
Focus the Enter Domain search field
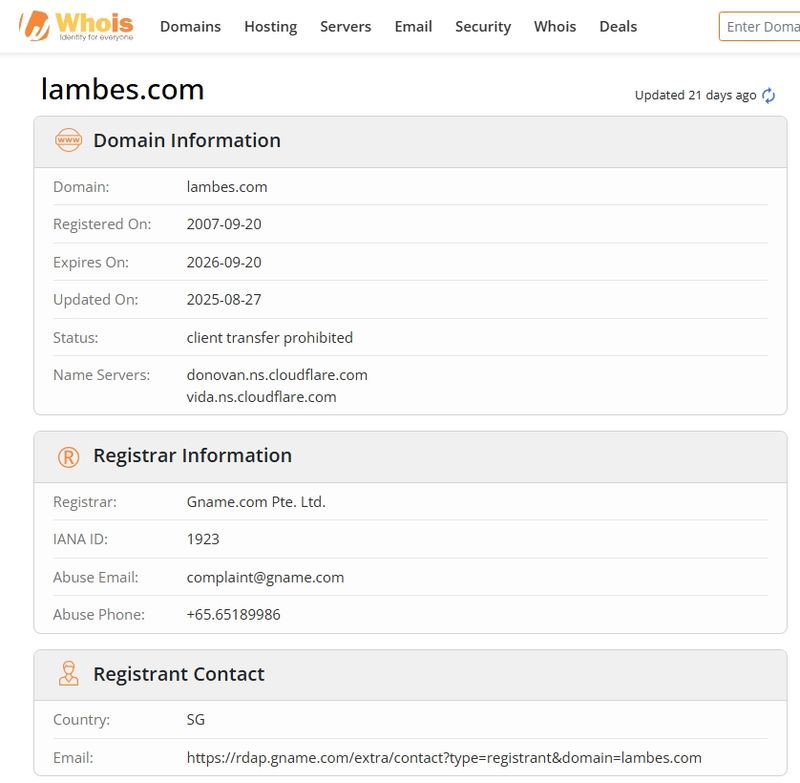[x=760, y=27]
